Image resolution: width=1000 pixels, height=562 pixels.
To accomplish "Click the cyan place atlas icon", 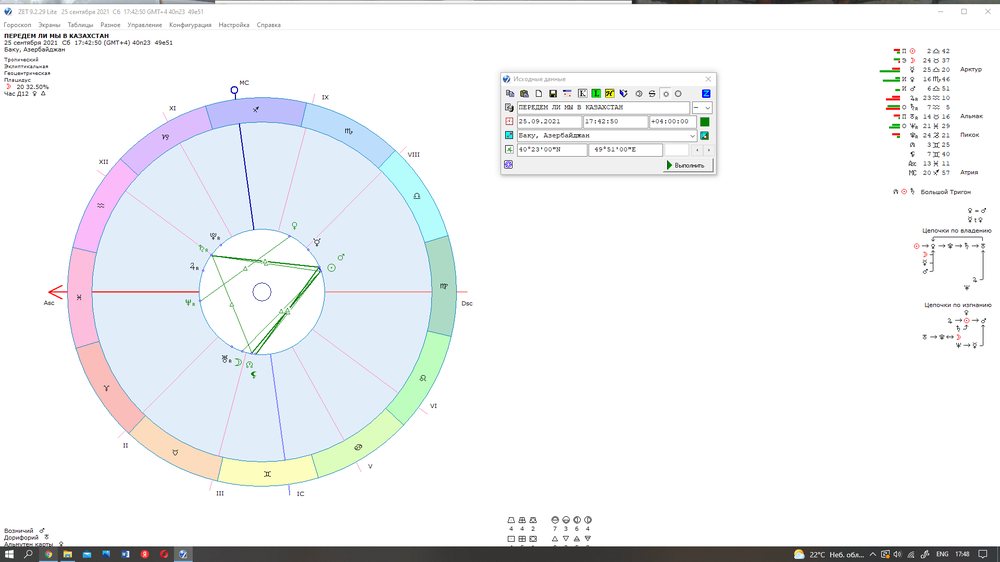I will 509,135.
